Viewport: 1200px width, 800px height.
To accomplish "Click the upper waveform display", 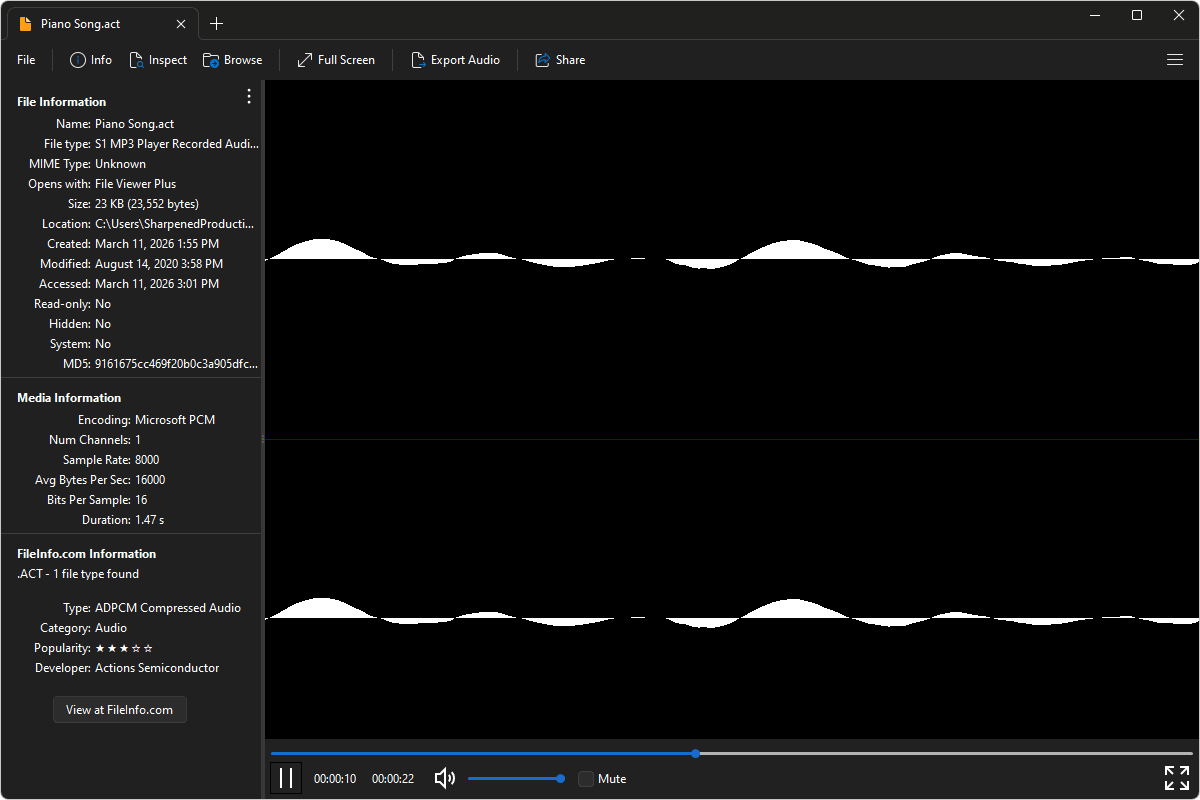I will click(x=730, y=260).
